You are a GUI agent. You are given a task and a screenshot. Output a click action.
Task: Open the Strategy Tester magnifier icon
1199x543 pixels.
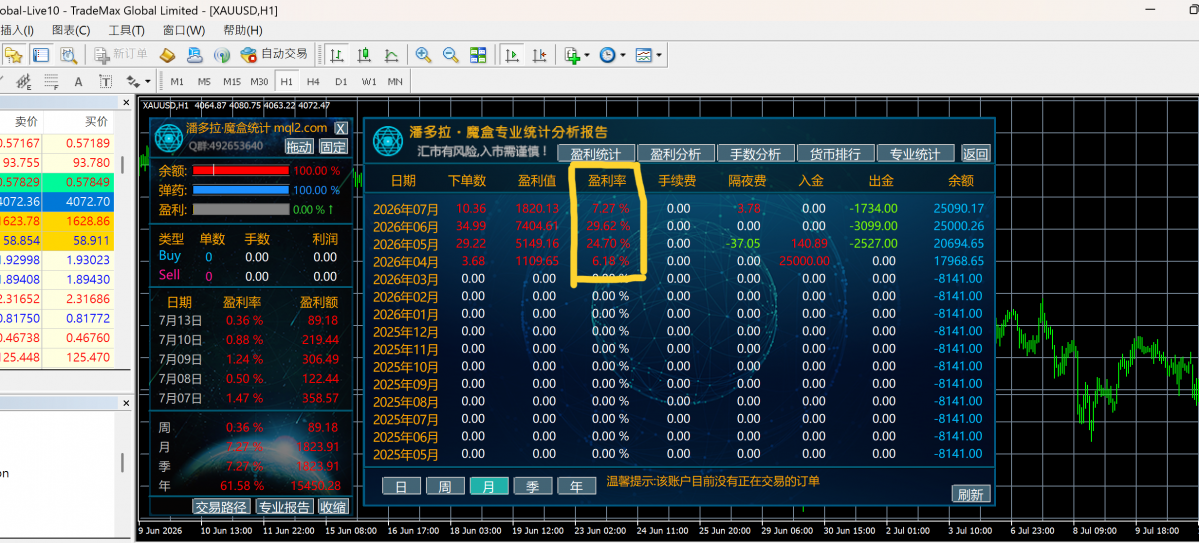pos(69,54)
